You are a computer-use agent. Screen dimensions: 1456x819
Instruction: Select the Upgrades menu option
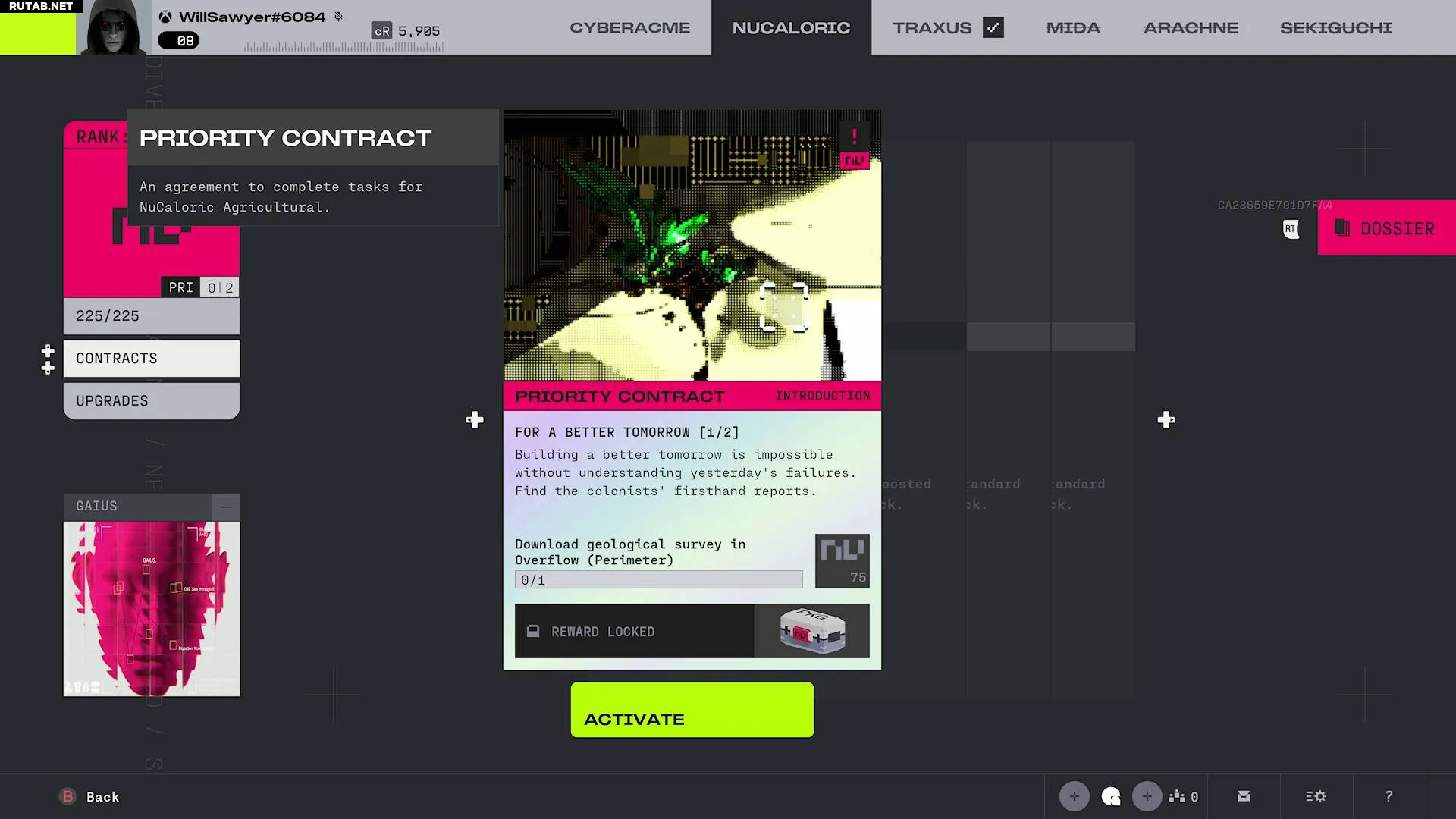[152, 400]
